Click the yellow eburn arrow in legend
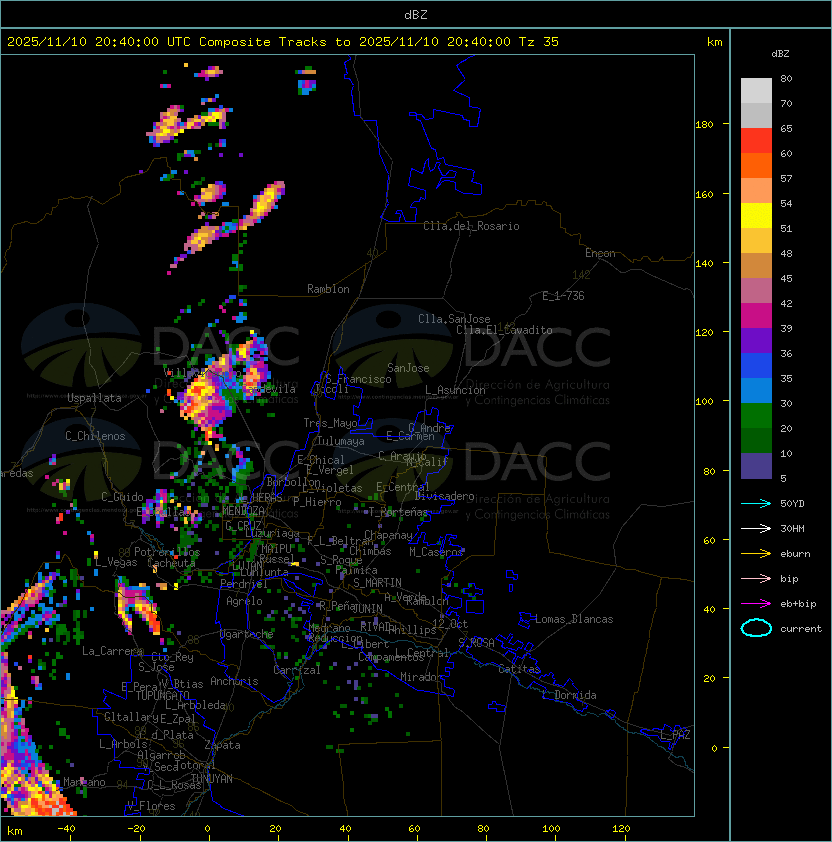 pos(756,554)
